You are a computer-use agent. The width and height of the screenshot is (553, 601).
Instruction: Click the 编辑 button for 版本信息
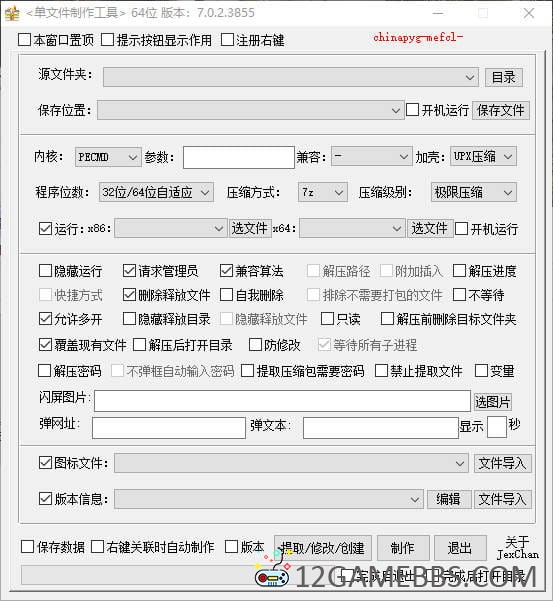449,499
